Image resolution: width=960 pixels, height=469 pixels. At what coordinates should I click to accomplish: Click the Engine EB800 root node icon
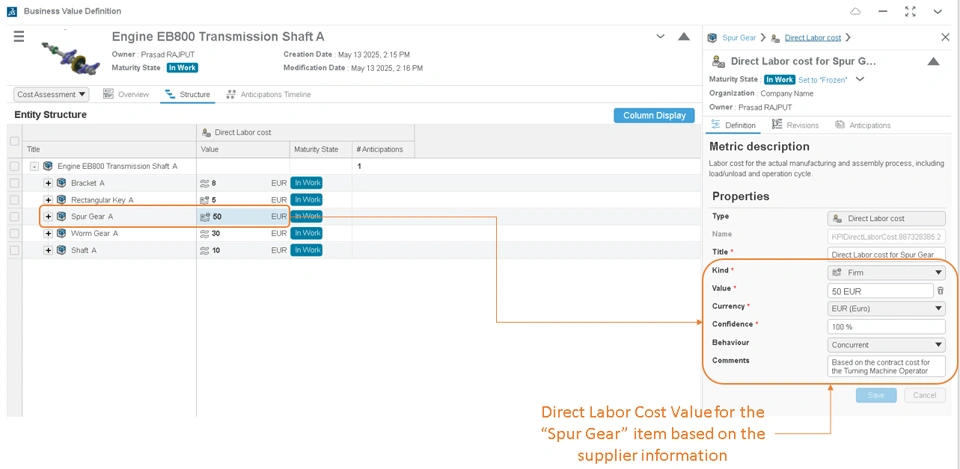(x=48, y=166)
